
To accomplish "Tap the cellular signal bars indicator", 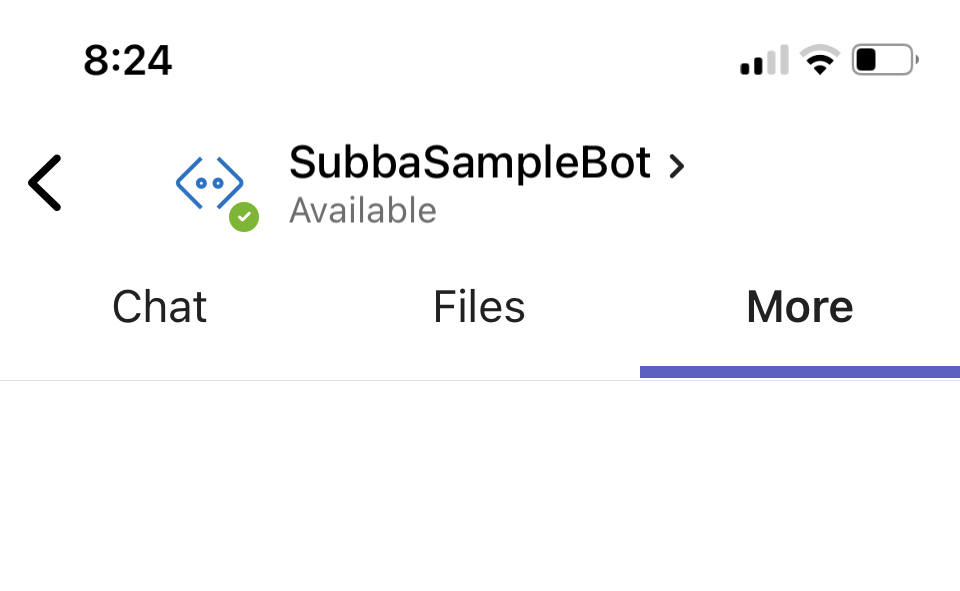I will [763, 60].
